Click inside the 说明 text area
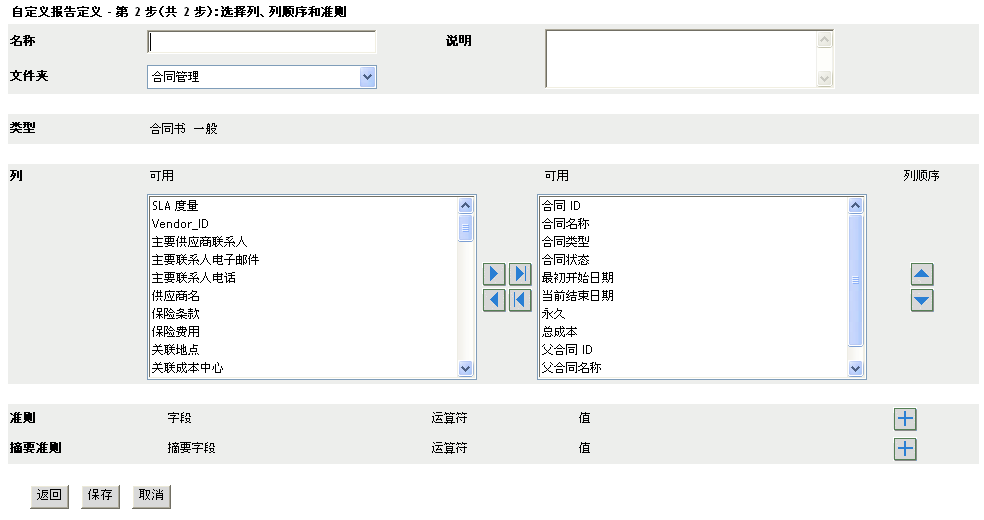 click(682, 59)
